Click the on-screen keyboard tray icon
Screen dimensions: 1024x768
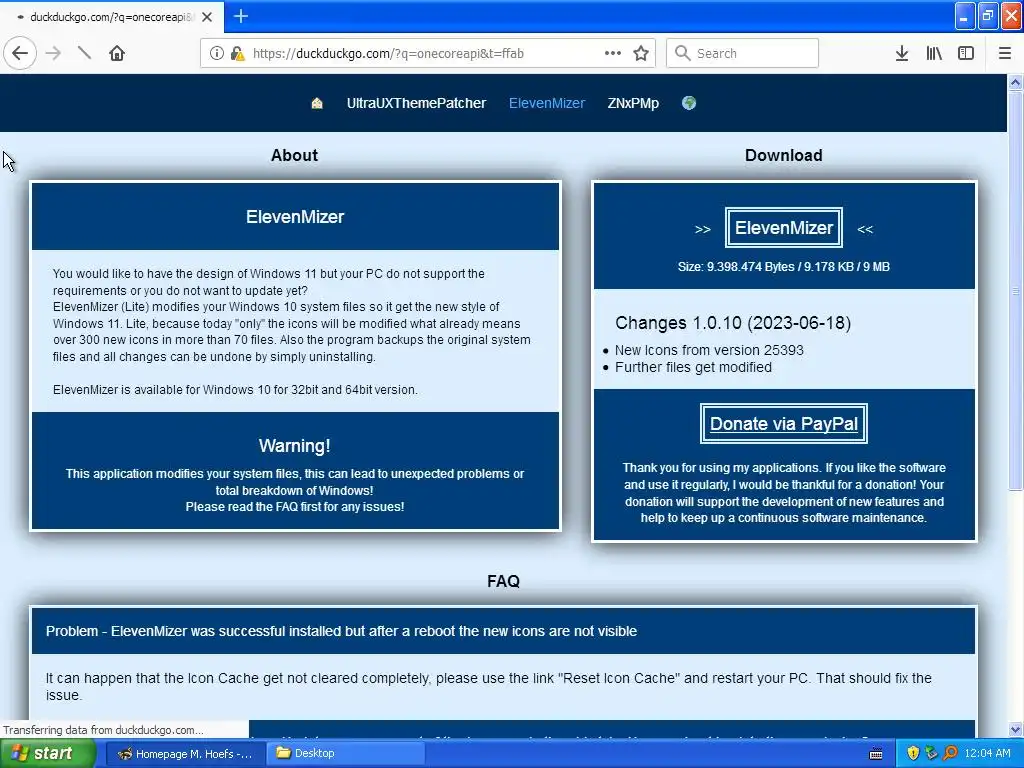point(876,754)
